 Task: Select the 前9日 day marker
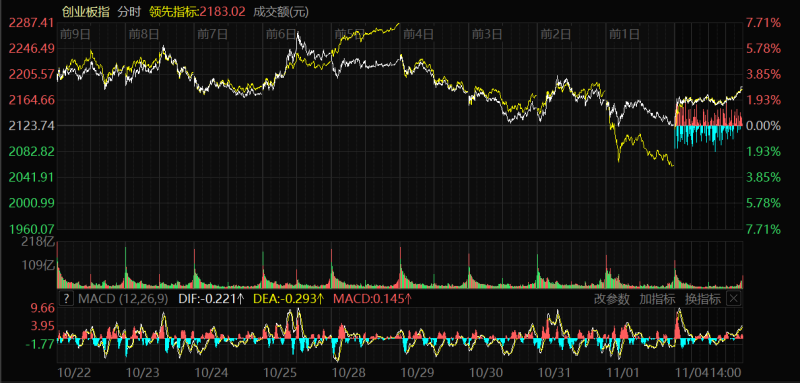point(76,34)
